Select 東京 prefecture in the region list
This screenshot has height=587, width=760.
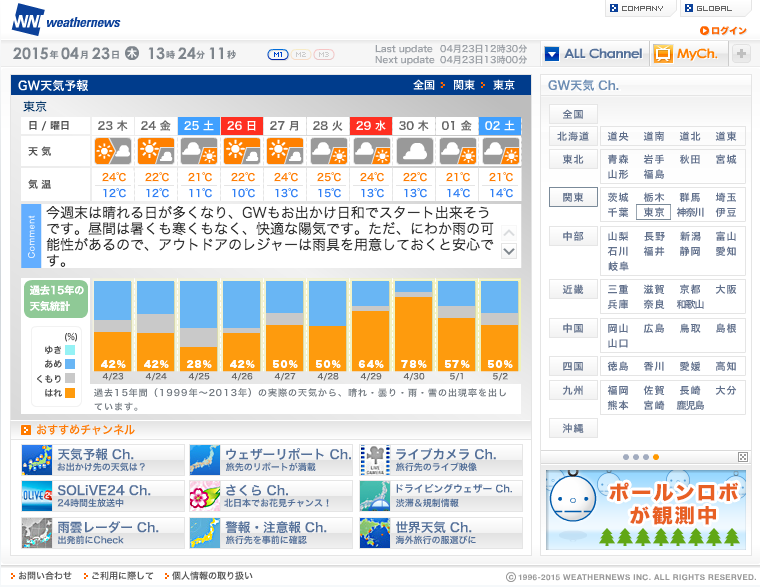653,212
